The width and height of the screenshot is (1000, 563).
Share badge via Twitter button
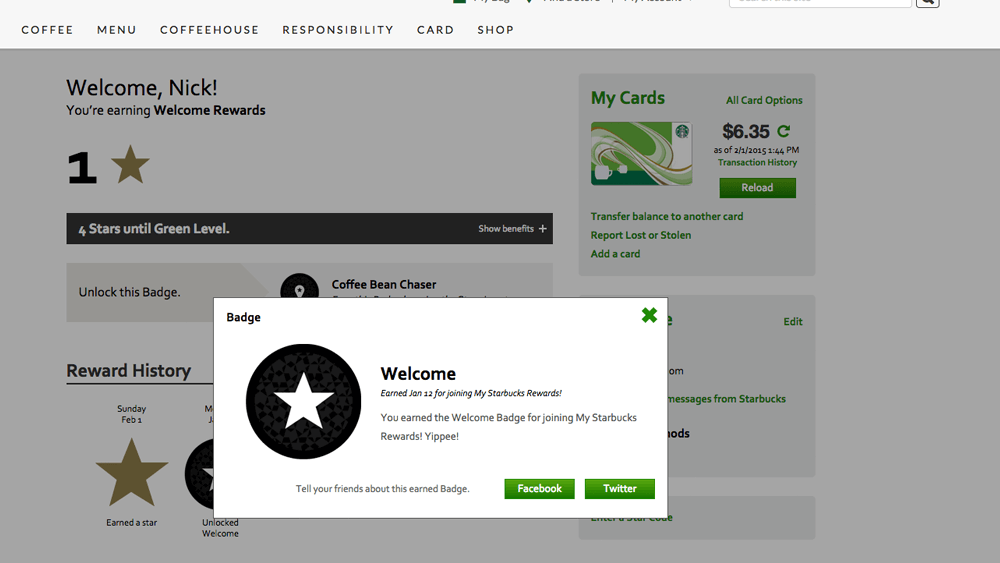pos(619,489)
